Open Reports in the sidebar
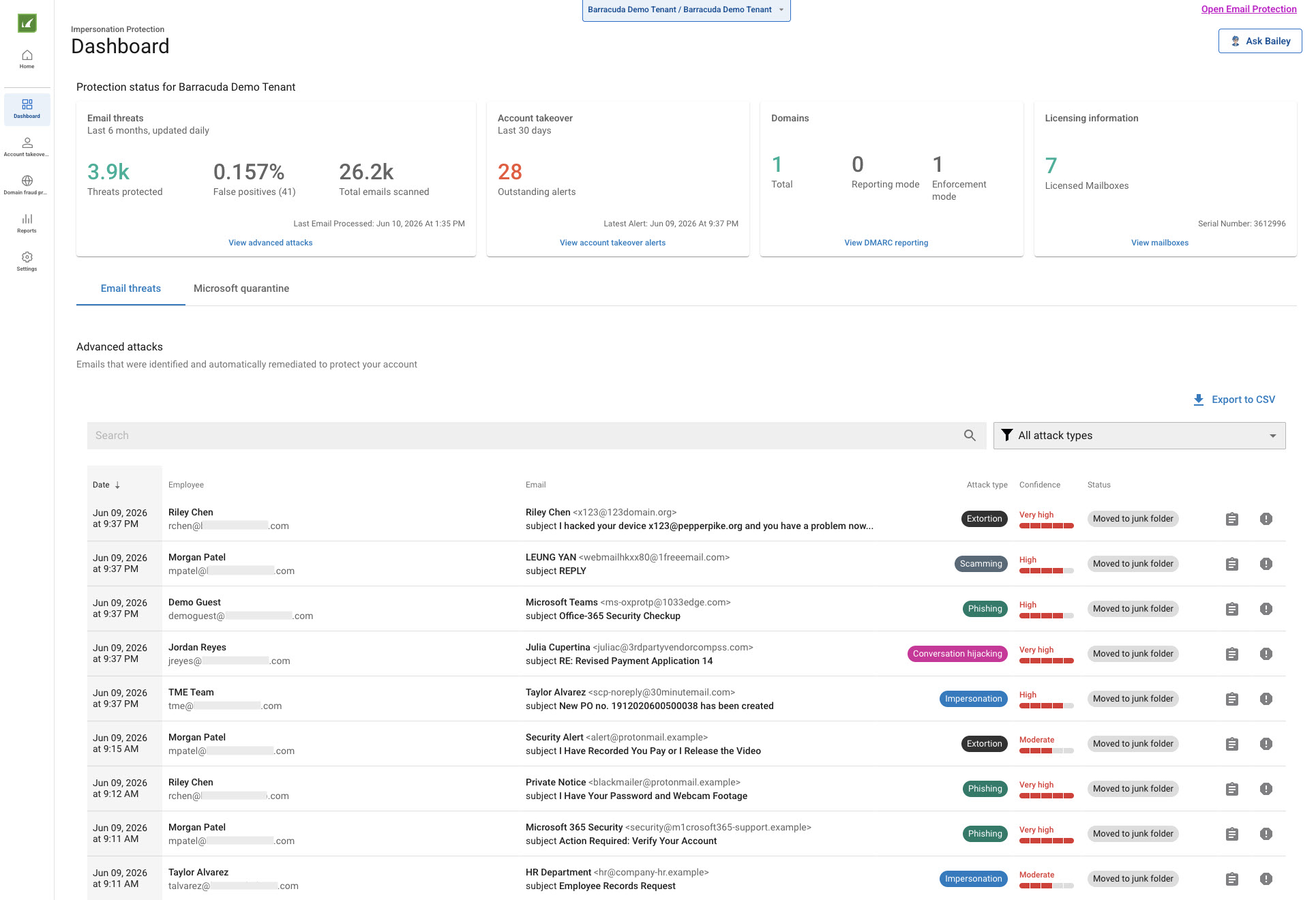The width and height of the screenshot is (1316, 900). click(27, 224)
